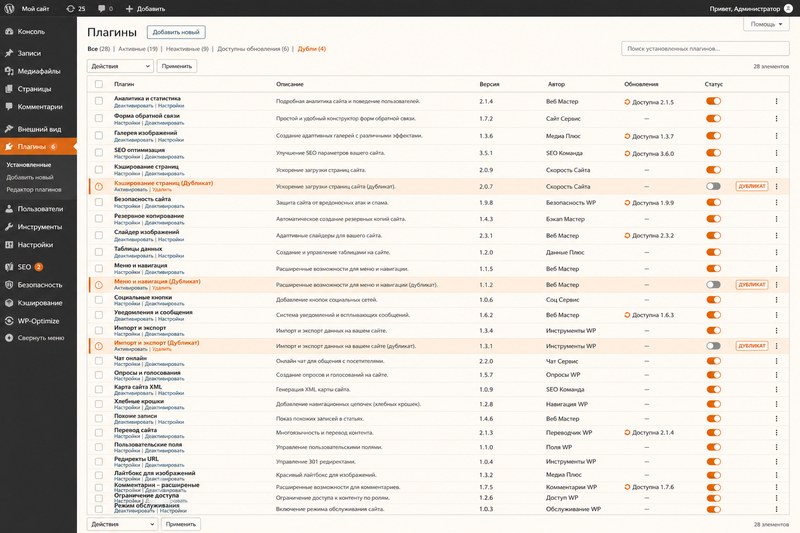Toggle the select-all checkbox in table header
Image resolution: width=800 pixels, height=533 pixels.
(99, 84)
